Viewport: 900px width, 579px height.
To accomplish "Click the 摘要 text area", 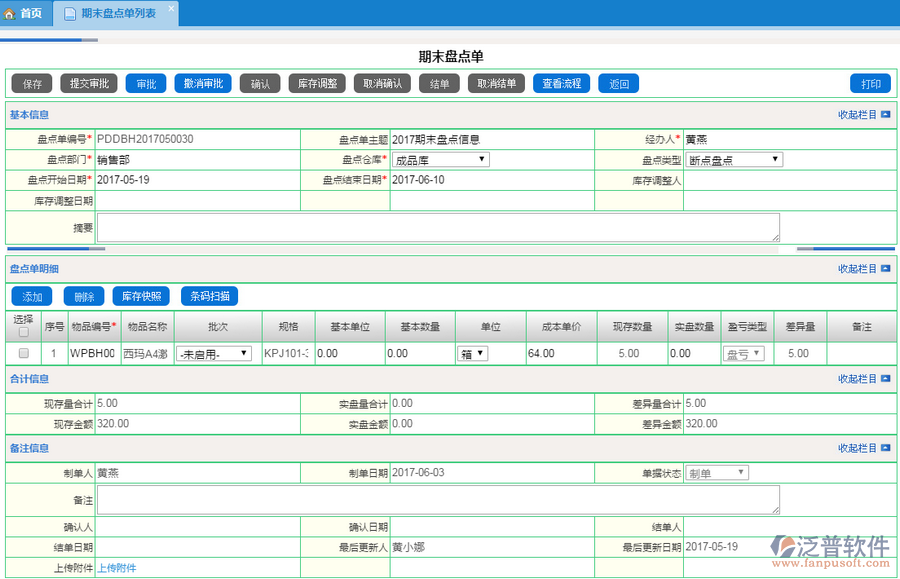I will (438, 227).
